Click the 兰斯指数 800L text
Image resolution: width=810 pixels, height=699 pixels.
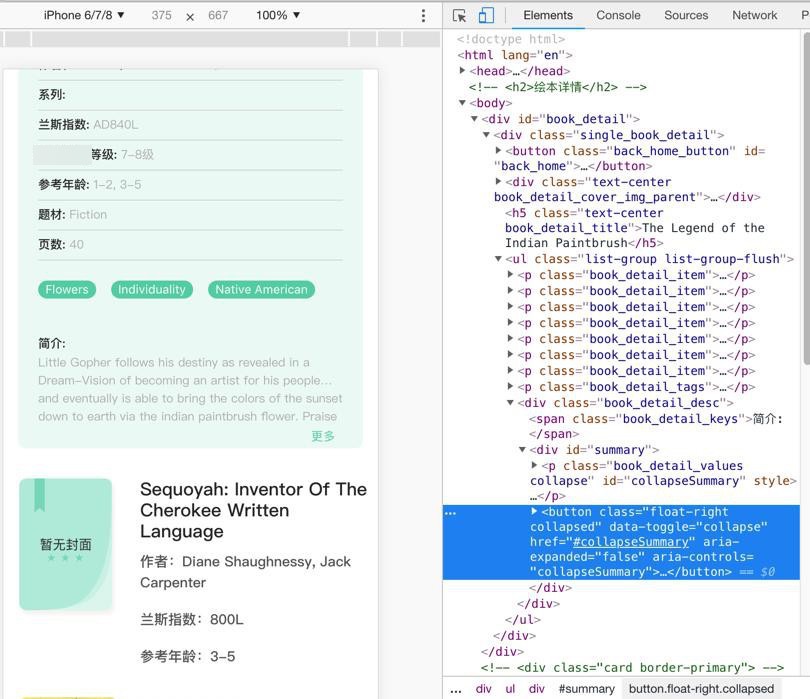[192, 619]
